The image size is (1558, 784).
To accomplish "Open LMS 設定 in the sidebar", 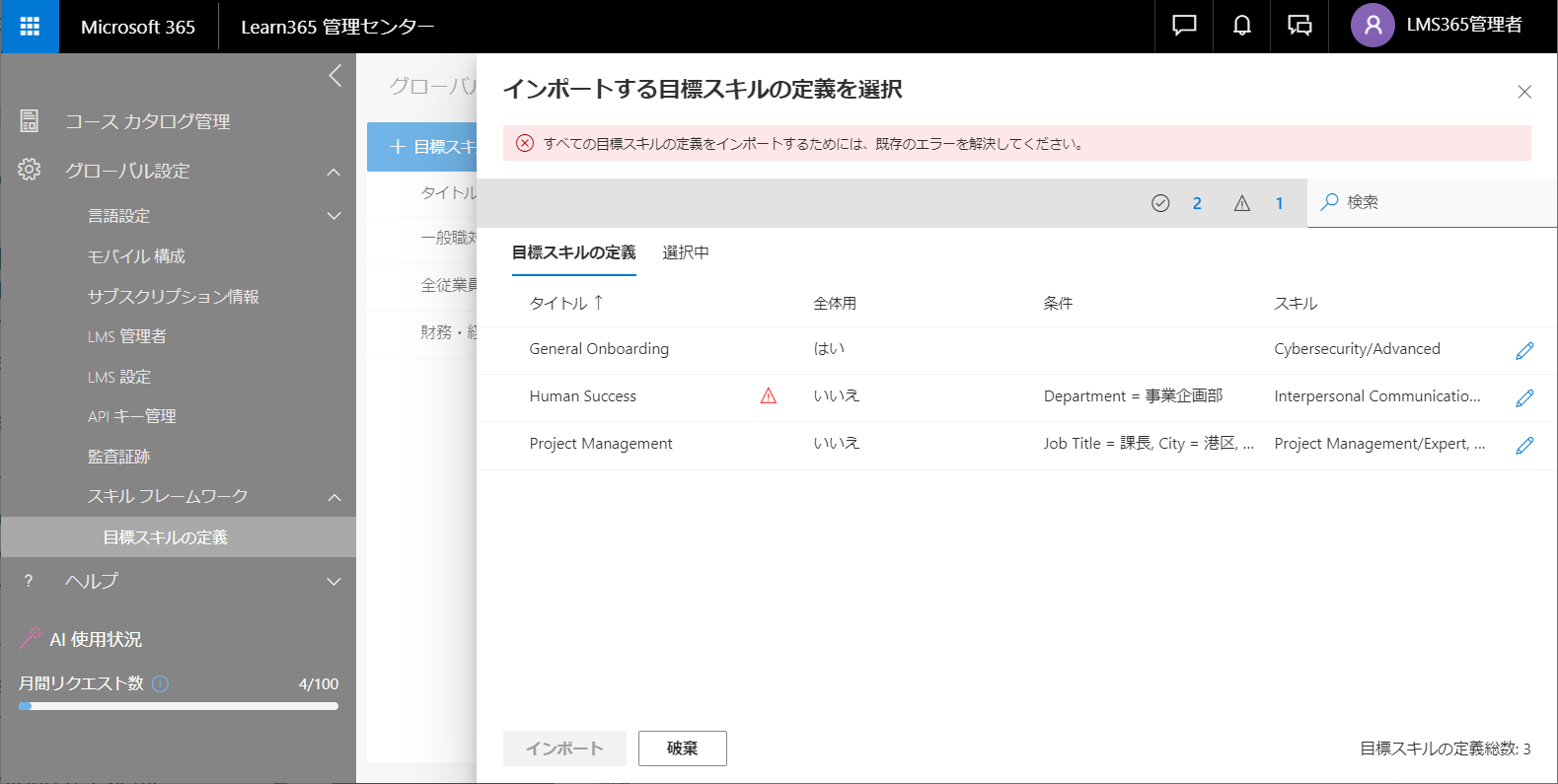I will coord(118,377).
